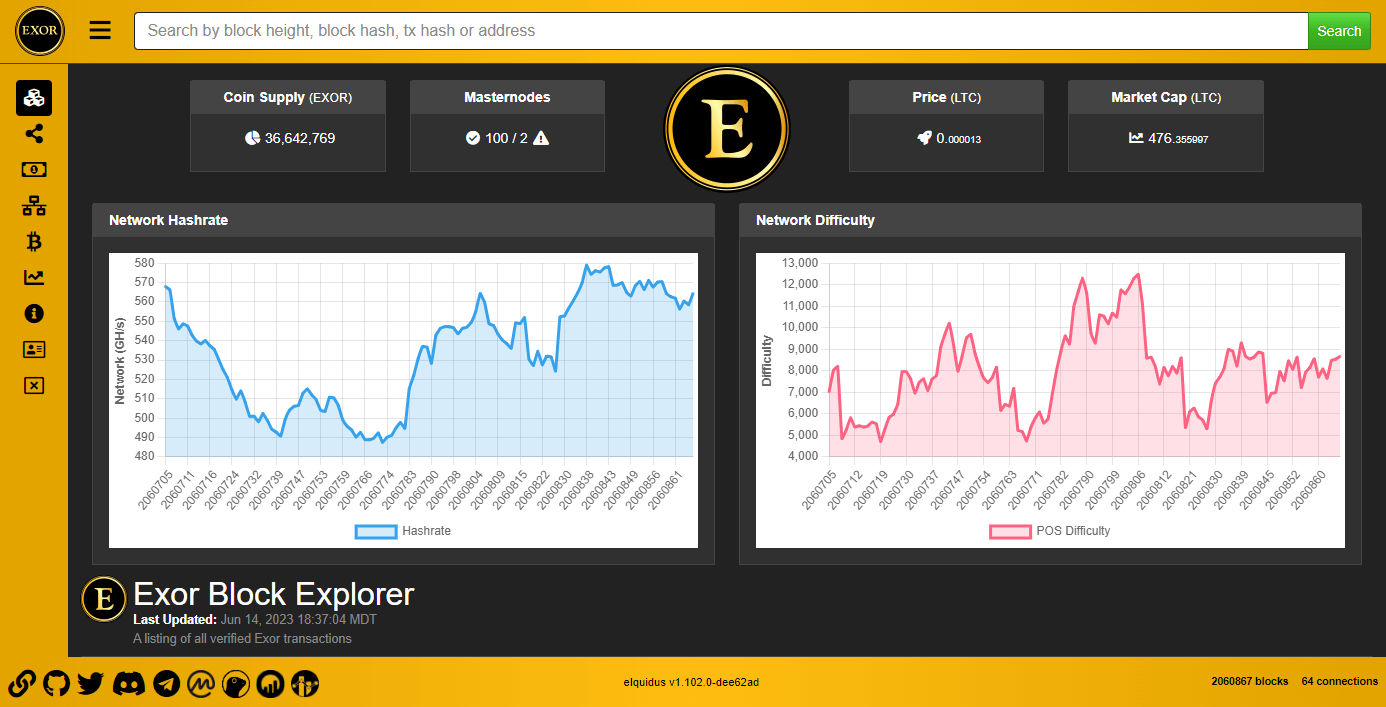
Task: Click the 64 connections footer text
Action: (x=1340, y=681)
